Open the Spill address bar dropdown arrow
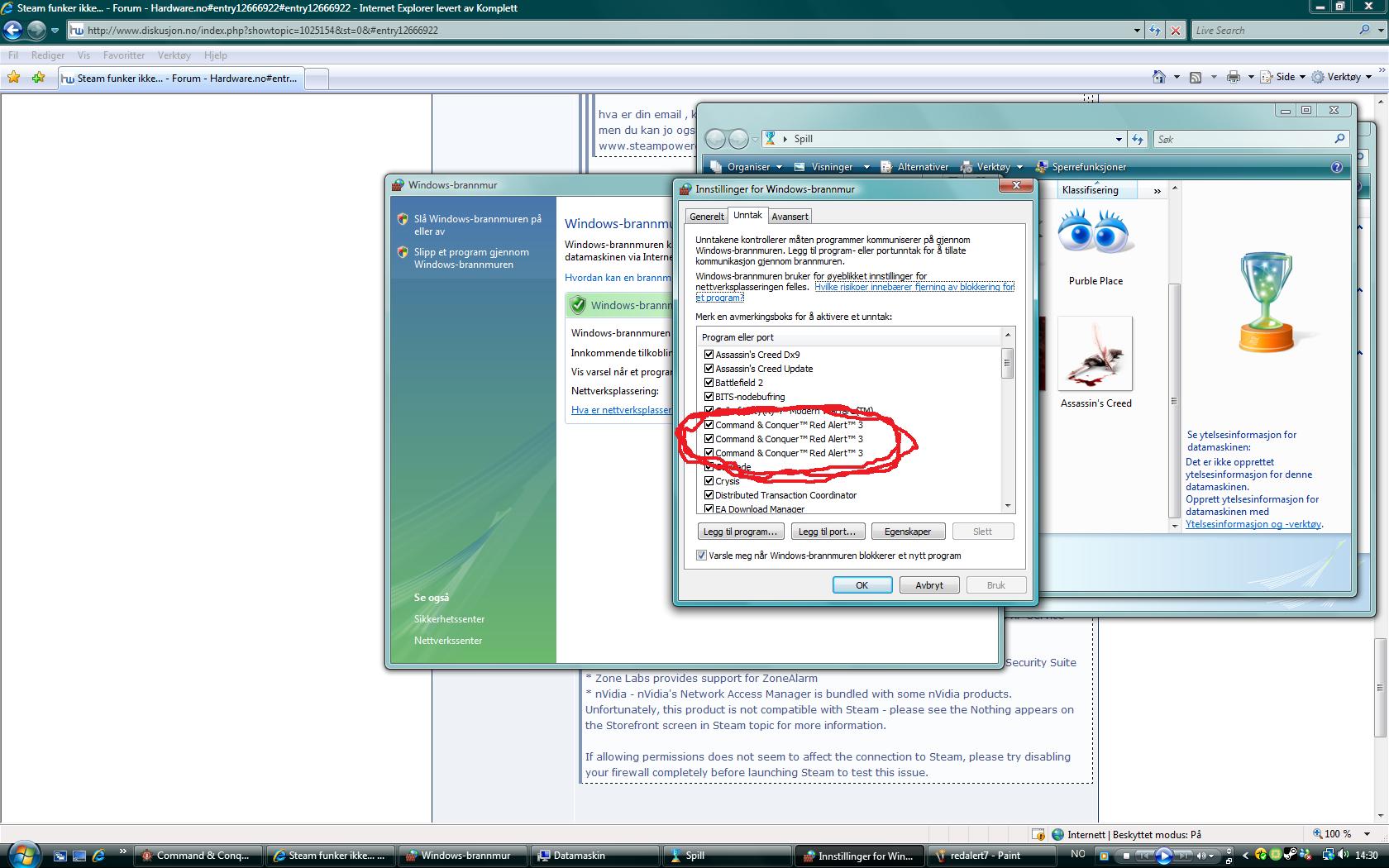Image resolution: width=1389 pixels, height=868 pixels. click(1119, 139)
